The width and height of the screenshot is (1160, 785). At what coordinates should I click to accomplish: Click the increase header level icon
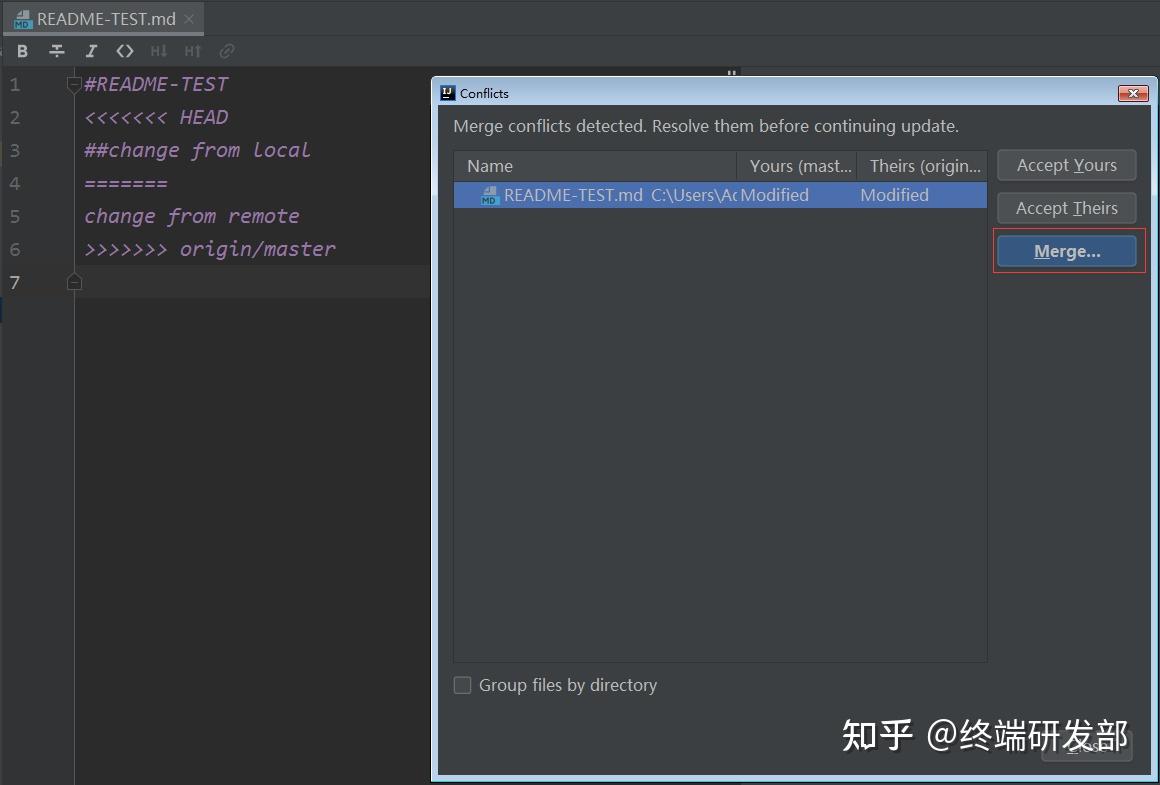pyautogui.click(x=191, y=51)
